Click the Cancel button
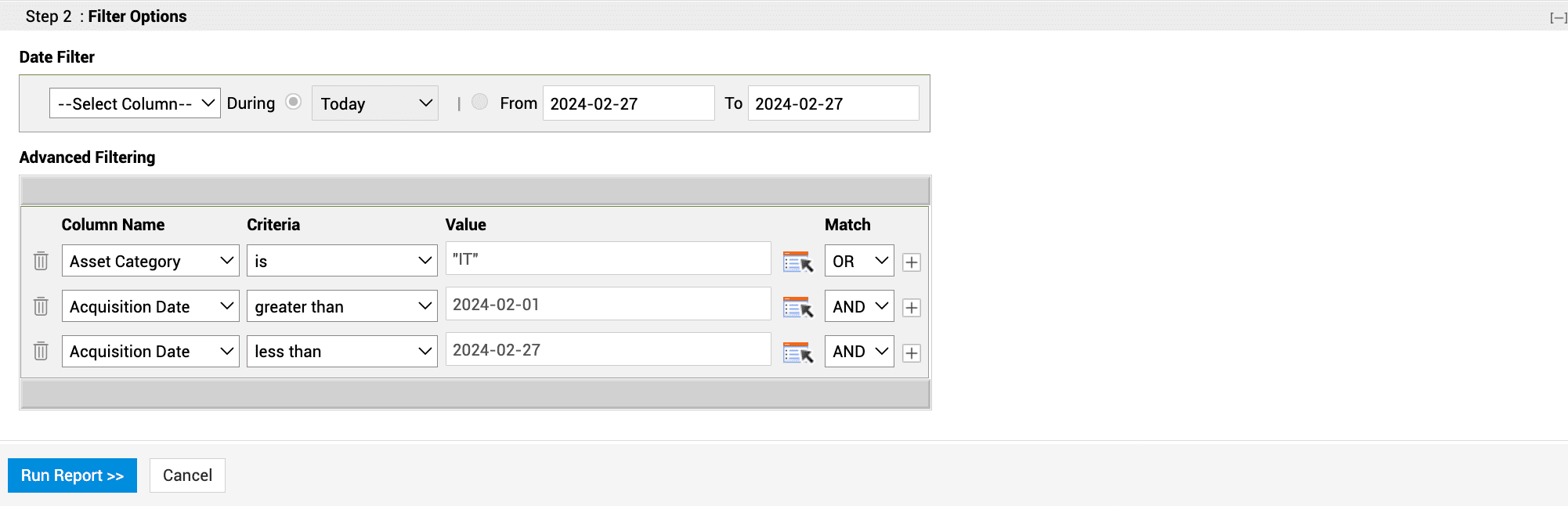The image size is (1568, 506). (x=187, y=475)
